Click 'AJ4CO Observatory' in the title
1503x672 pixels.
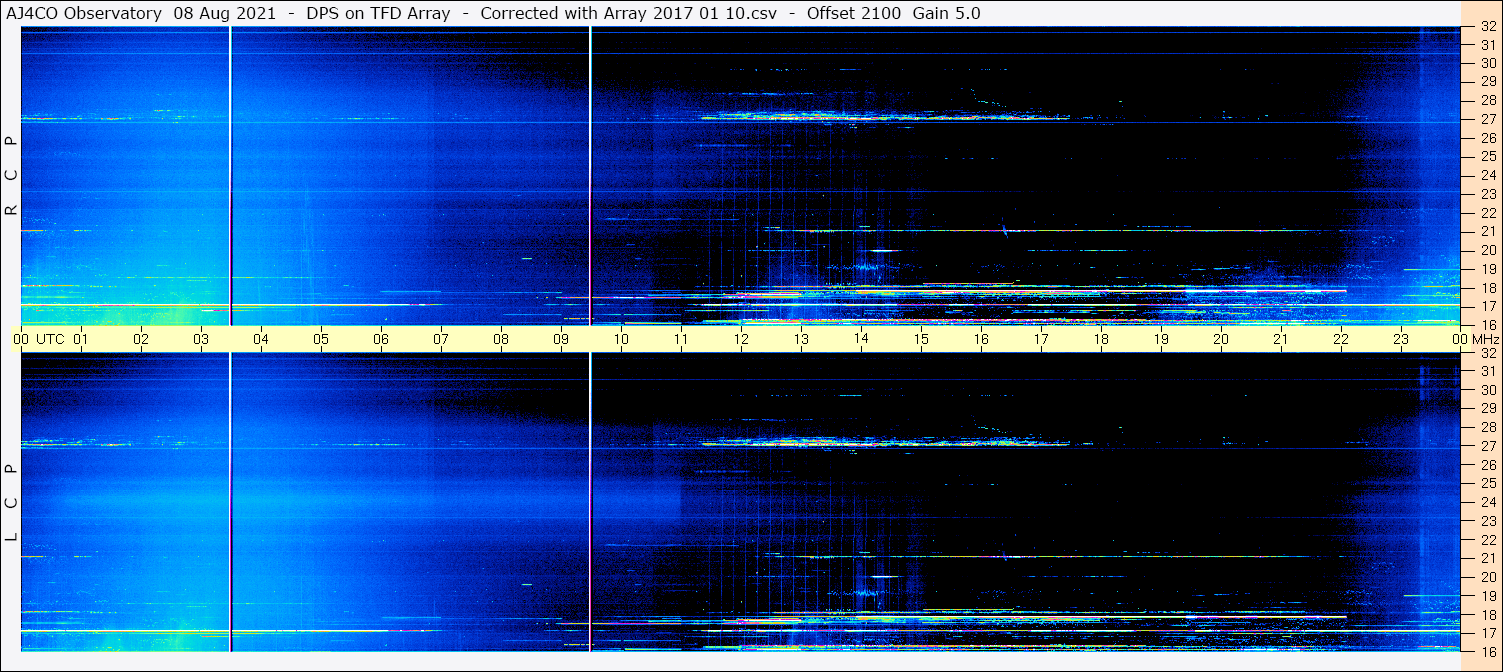tap(83, 13)
